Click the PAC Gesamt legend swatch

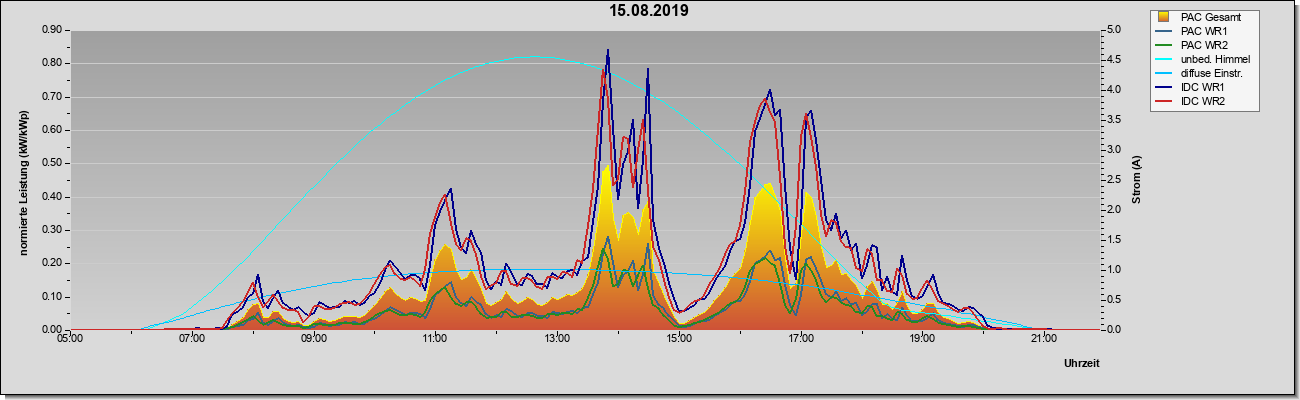tap(1165, 17)
